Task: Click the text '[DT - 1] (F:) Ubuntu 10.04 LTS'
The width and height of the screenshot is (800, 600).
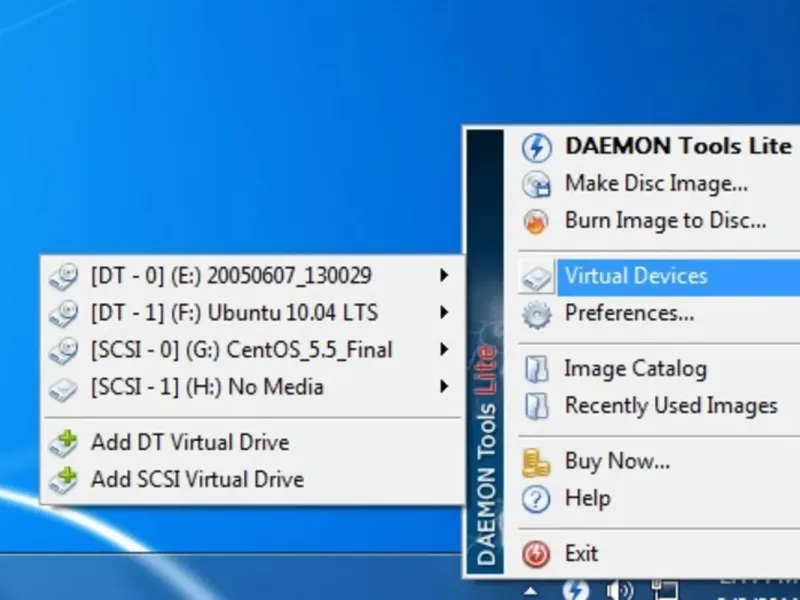Action: [x=234, y=313]
